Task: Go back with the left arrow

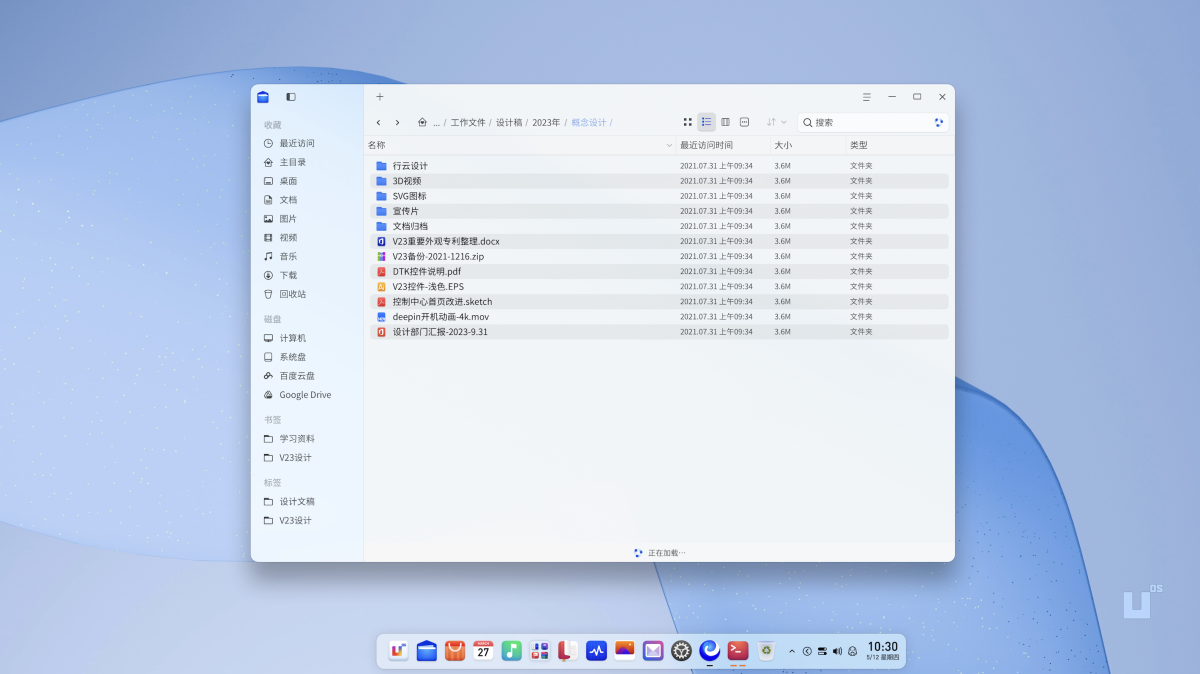Action: 378,122
